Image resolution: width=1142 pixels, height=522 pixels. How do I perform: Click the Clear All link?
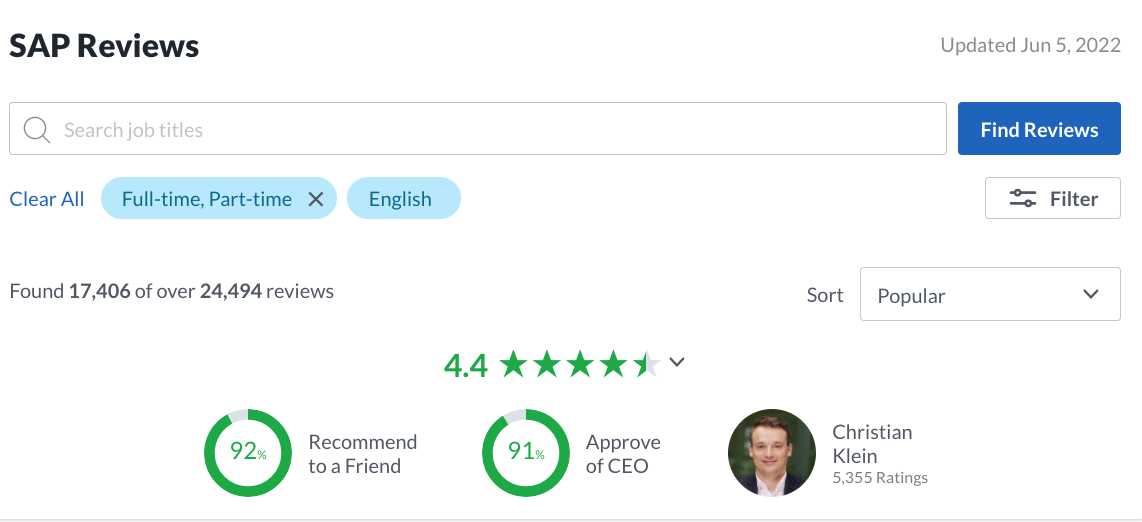tap(47, 199)
